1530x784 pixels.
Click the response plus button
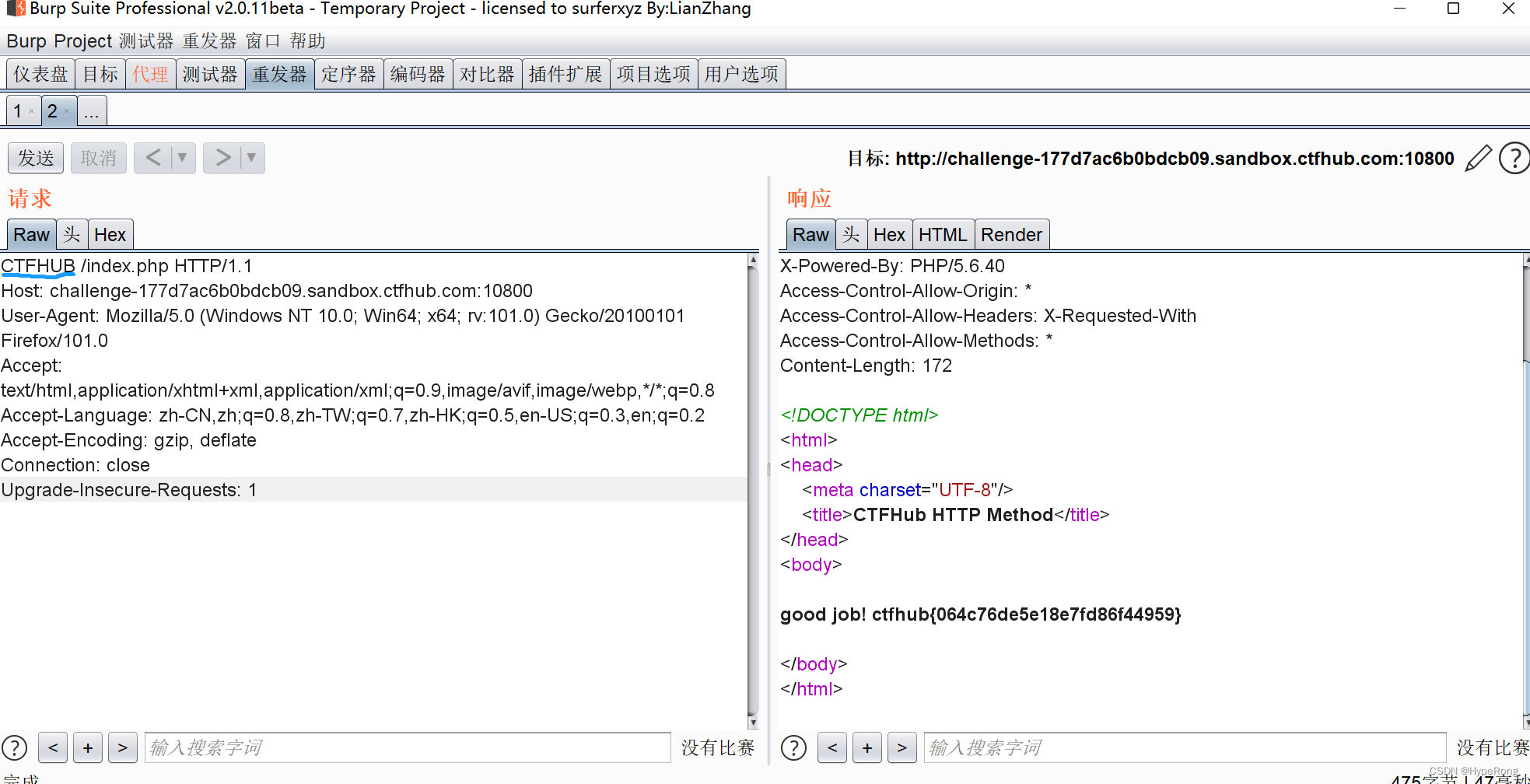867,748
